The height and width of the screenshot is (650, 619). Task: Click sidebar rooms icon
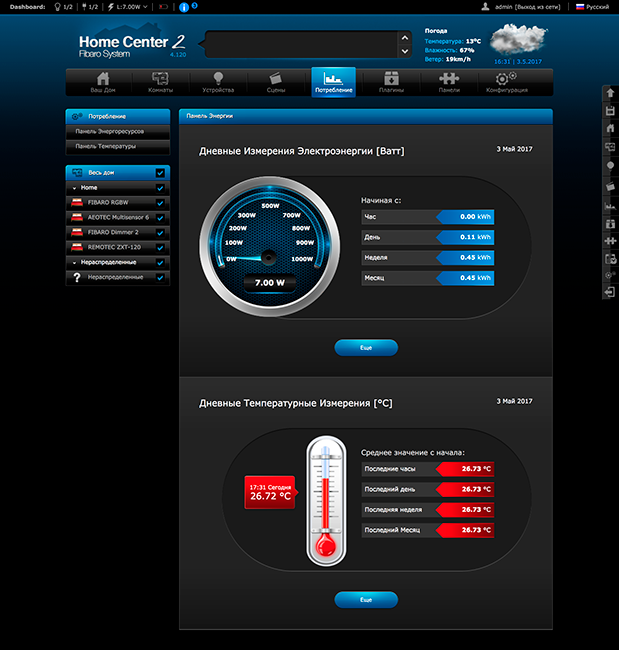click(x=610, y=147)
